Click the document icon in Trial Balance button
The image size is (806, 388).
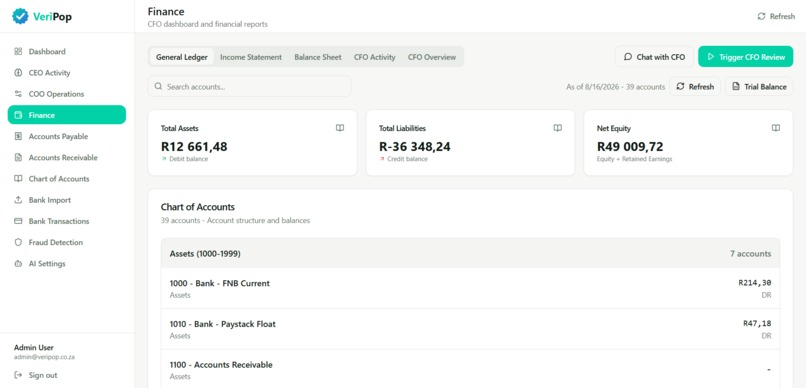(x=736, y=86)
